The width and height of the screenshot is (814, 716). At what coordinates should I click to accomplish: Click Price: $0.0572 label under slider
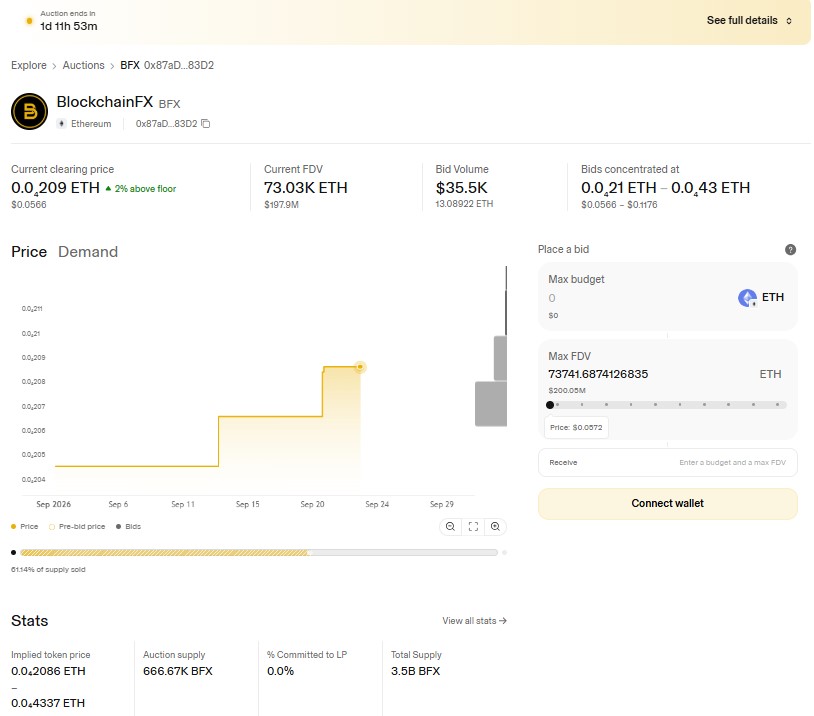[x=576, y=428]
